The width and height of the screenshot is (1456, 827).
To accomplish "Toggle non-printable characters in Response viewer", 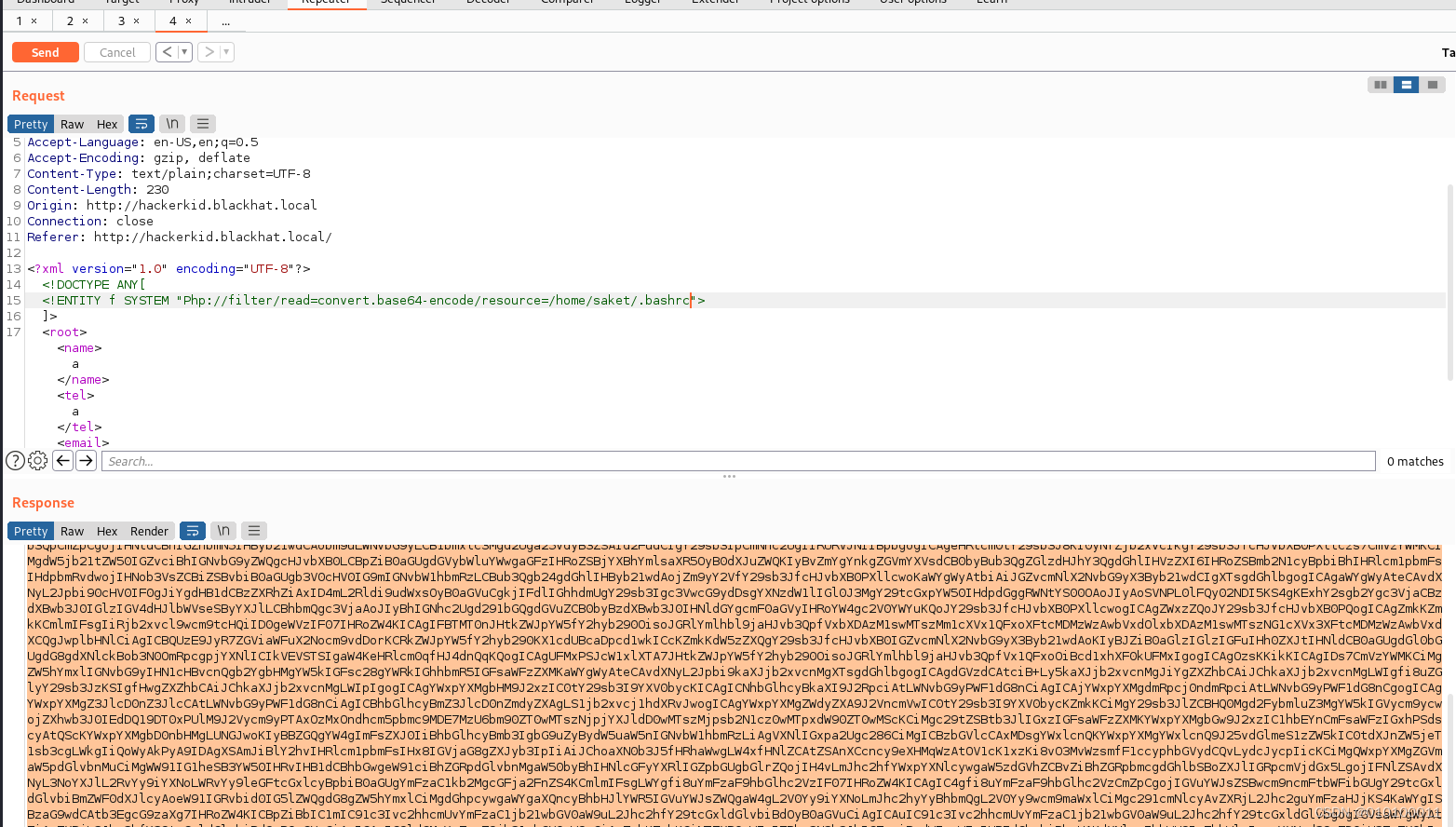I will [223, 530].
